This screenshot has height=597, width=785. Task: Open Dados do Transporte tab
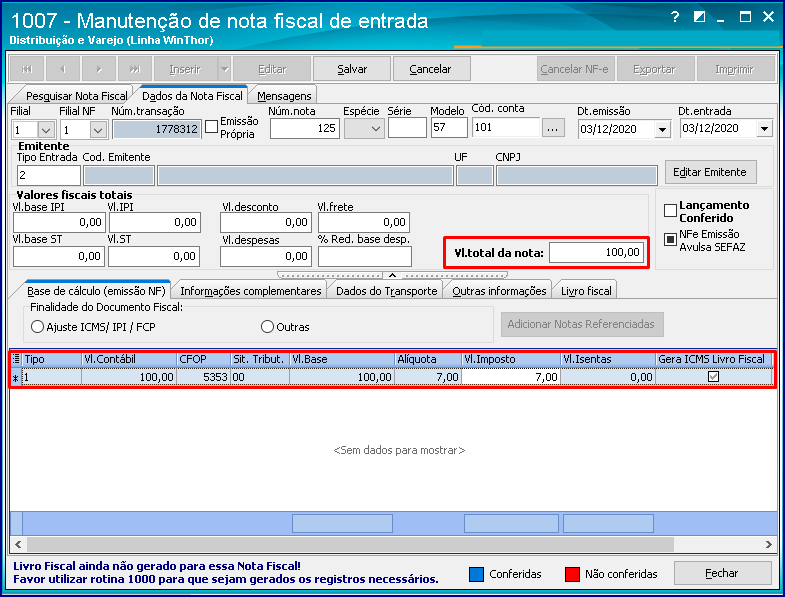point(386,291)
